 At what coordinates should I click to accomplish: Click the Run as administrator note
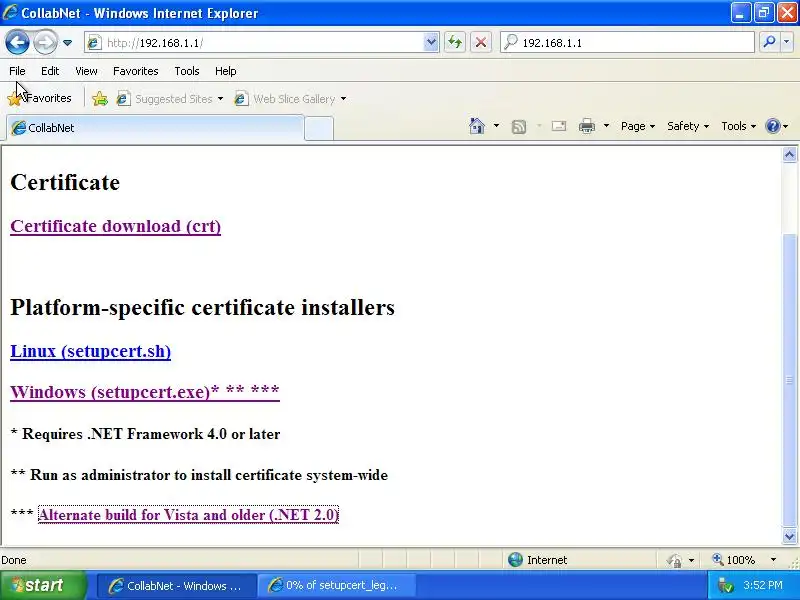[199, 475]
